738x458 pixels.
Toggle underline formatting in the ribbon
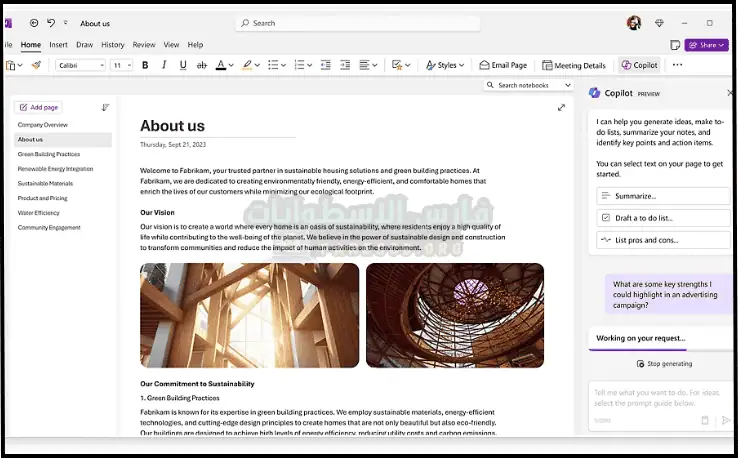tap(183, 65)
